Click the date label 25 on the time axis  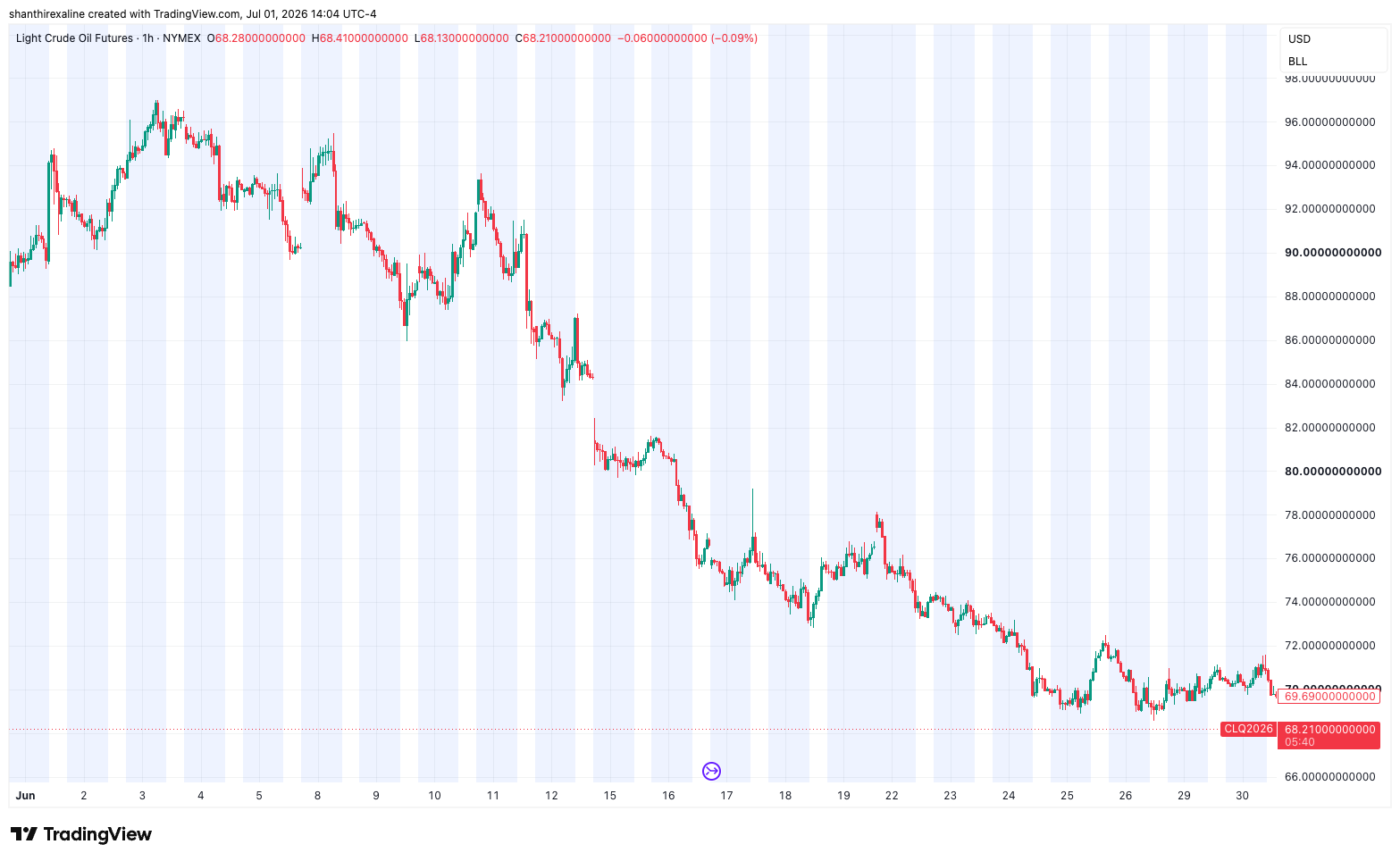(x=1067, y=796)
